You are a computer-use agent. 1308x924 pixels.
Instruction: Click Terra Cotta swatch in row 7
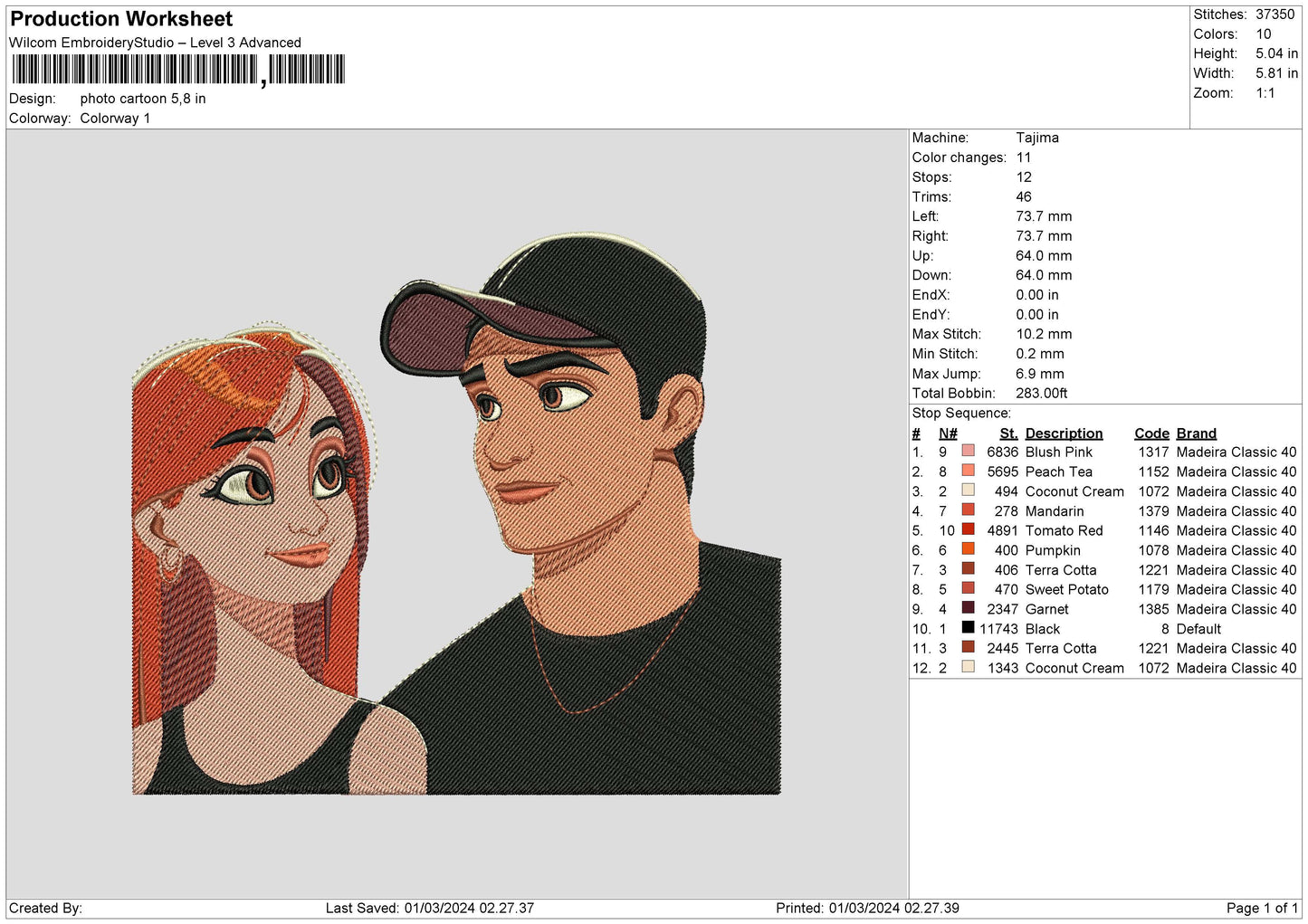[x=969, y=569]
